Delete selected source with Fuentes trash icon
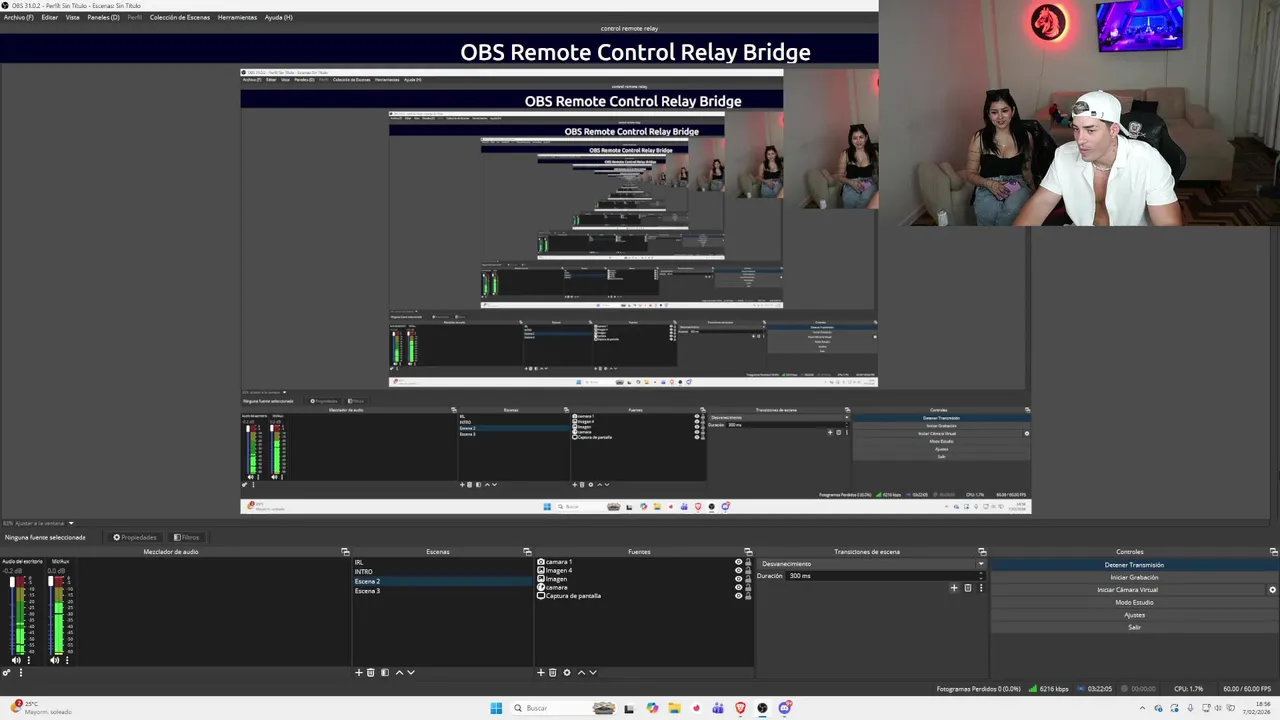This screenshot has height=720, width=1280. click(552, 672)
